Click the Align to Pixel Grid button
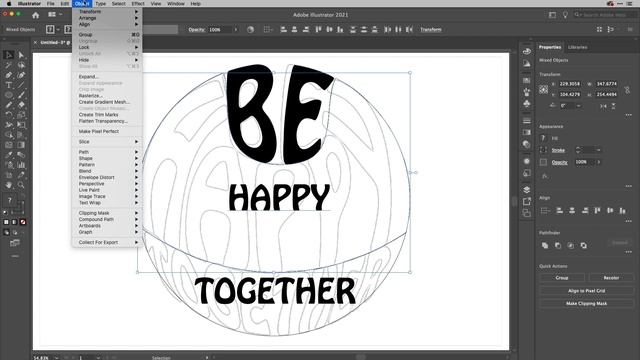This screenshot has width=640, height=360. point(587,291)
